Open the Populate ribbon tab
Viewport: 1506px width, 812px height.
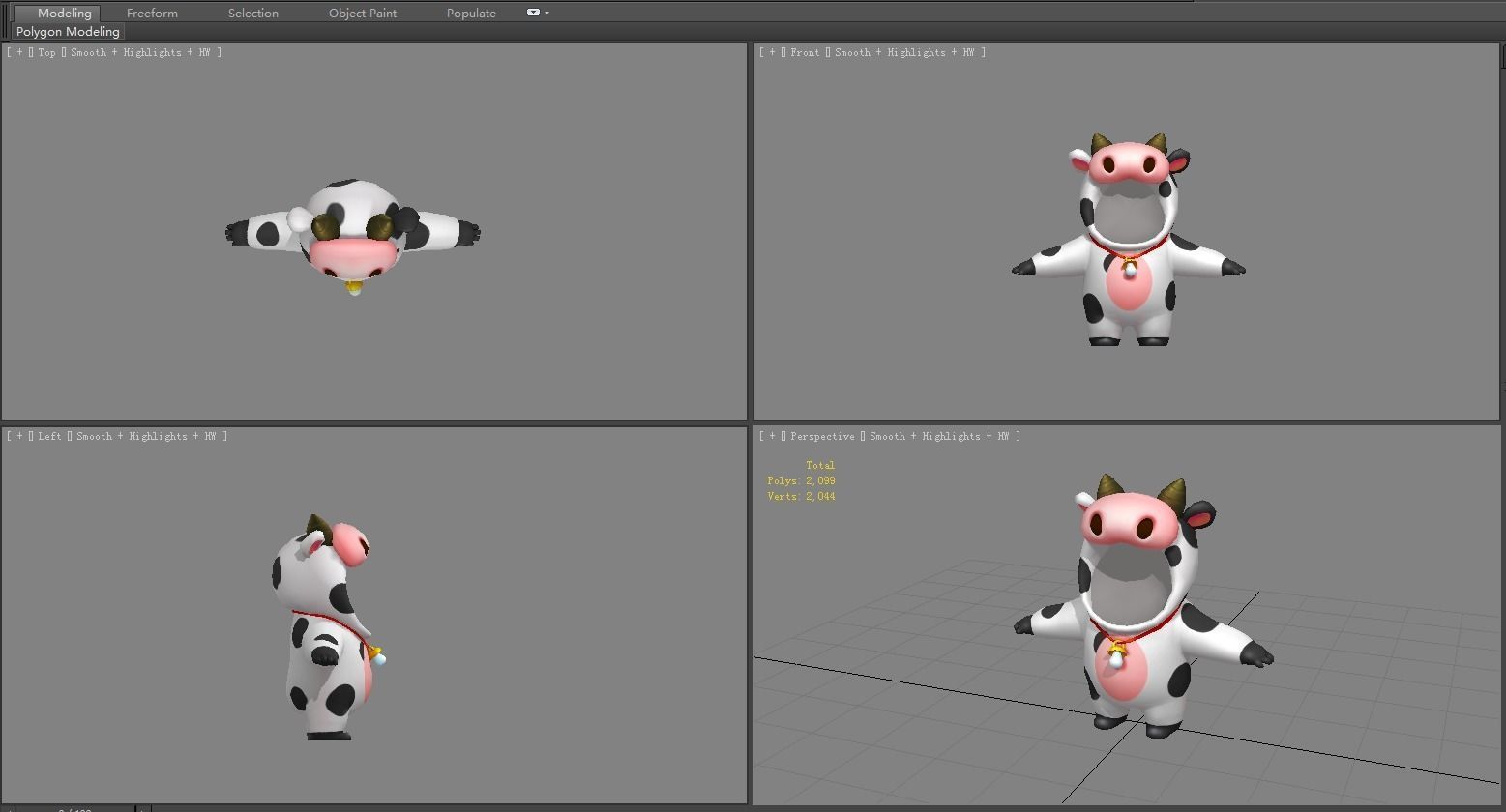471,13
